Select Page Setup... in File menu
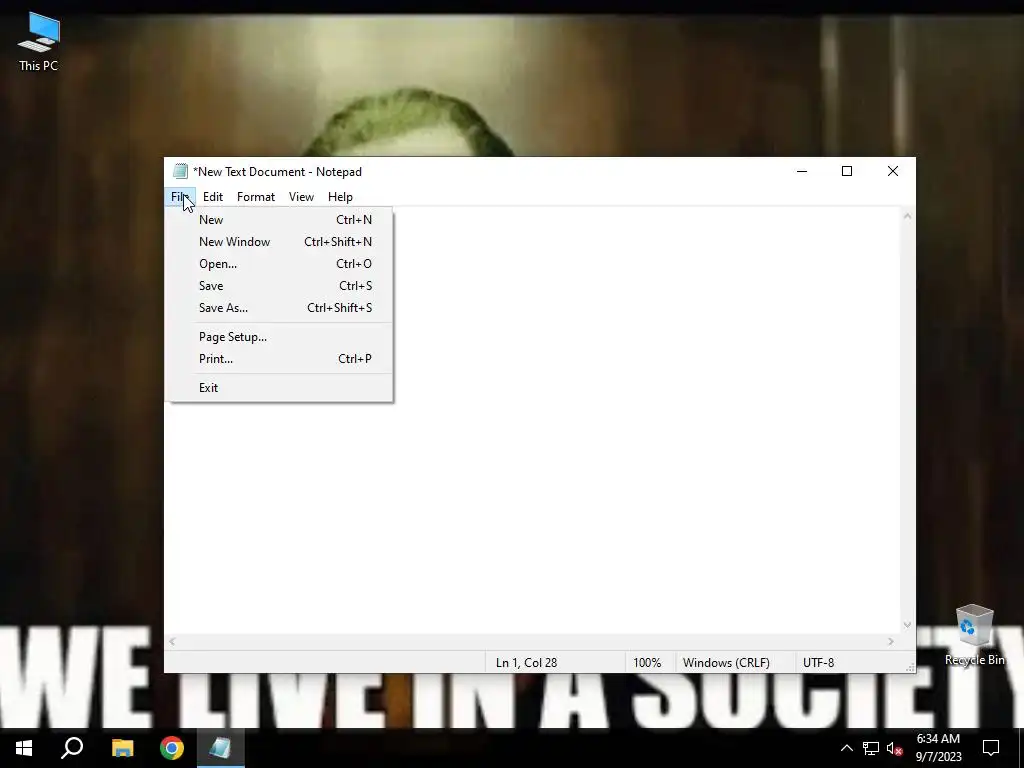 pos(281,337)
